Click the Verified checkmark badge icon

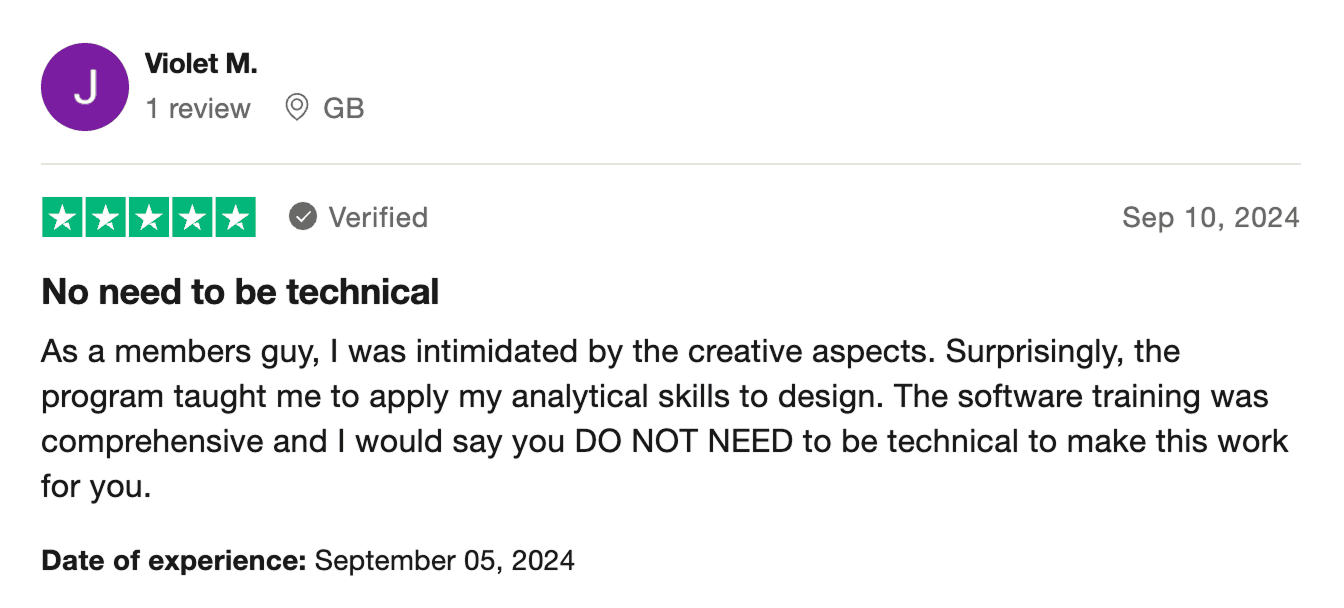(303, 217)
